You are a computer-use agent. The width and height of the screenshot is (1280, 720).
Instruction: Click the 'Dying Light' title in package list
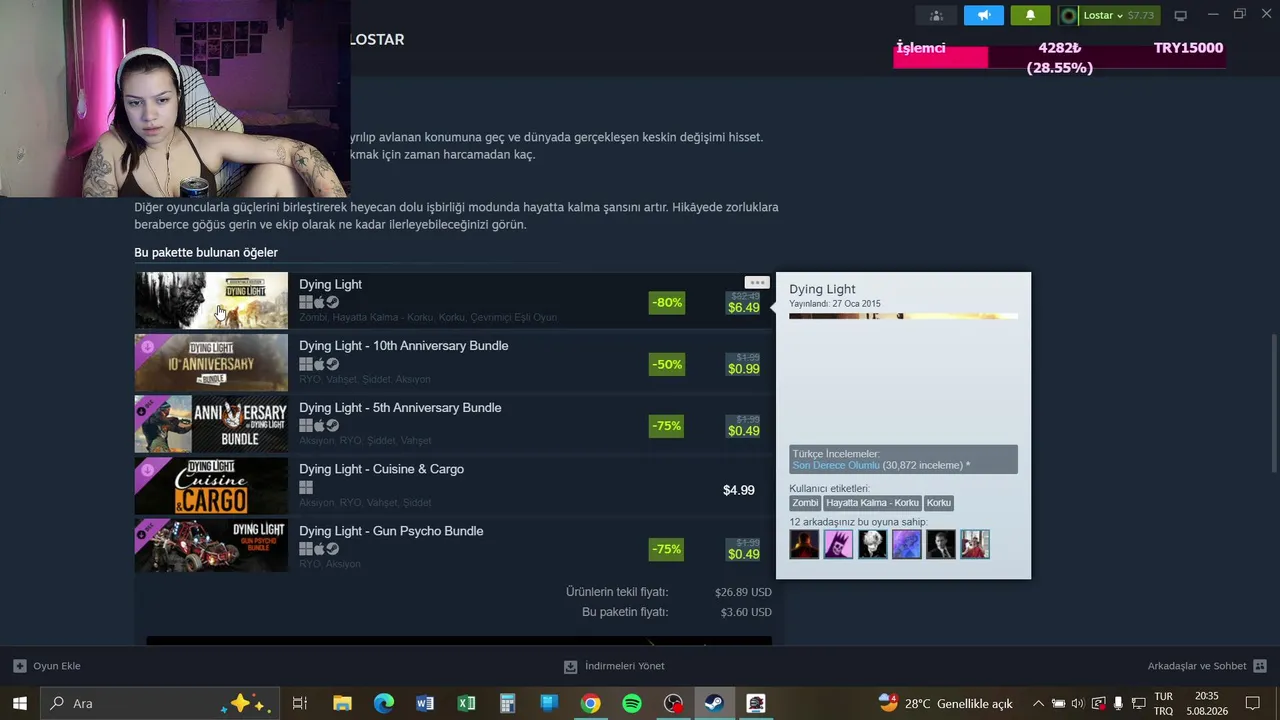tap(330, 285)
